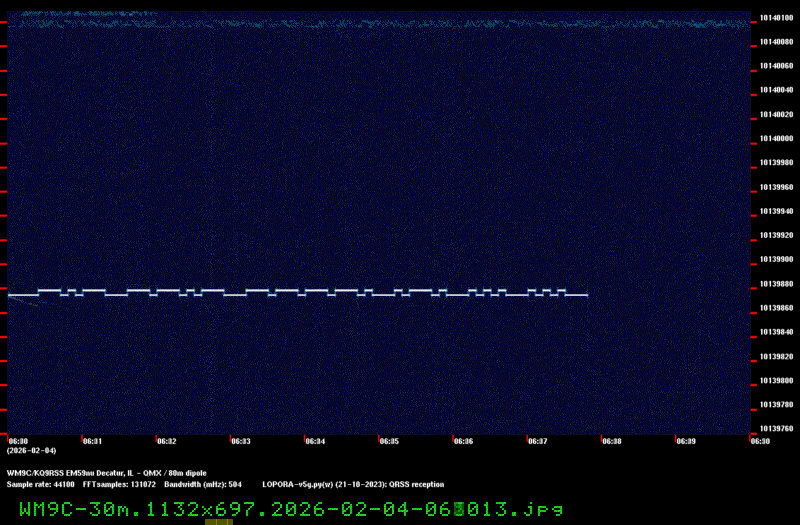Click the 10139880 frequency label
This screenshot has height=525, width=800.
point(776,284)
